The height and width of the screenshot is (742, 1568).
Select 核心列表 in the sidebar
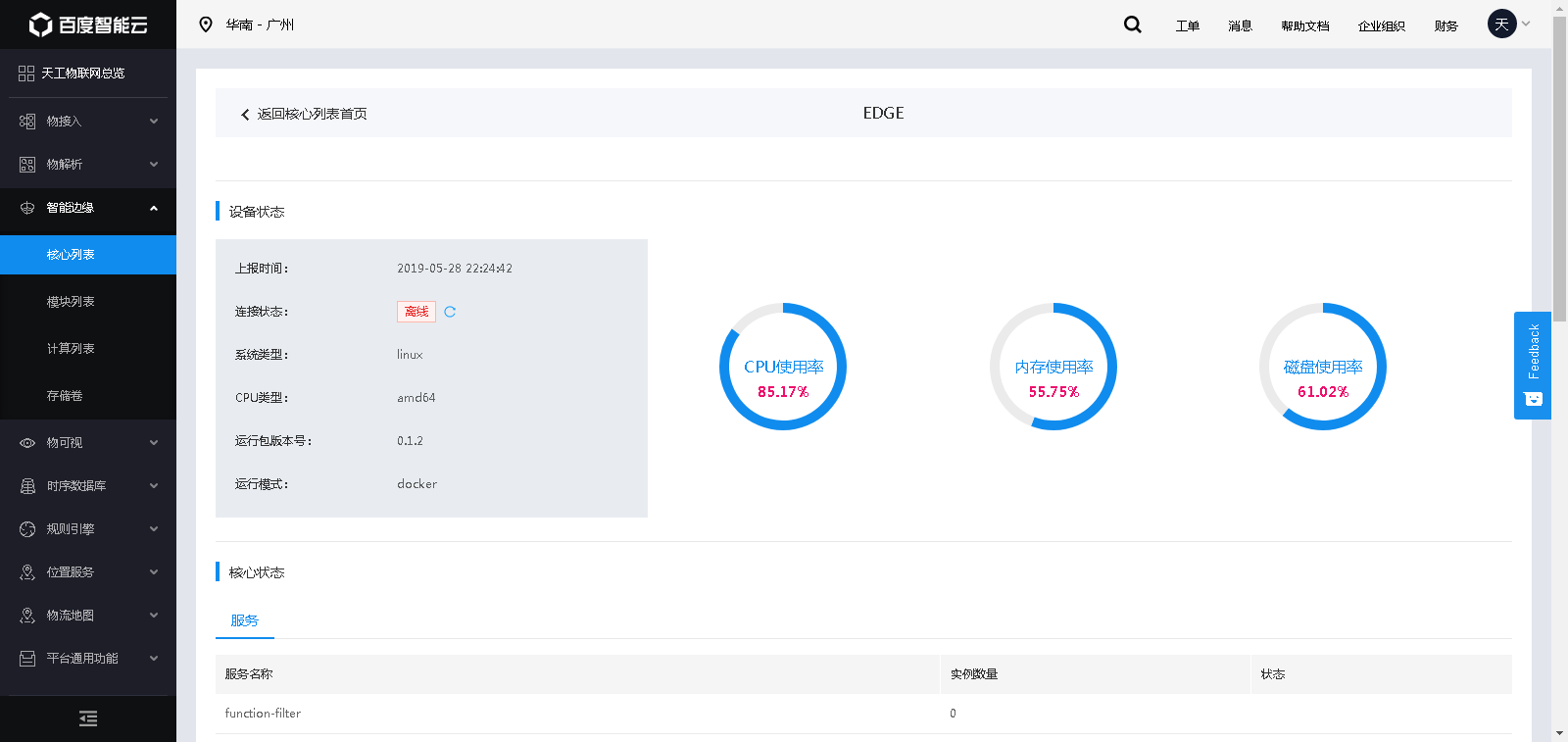tap(88, 255)
